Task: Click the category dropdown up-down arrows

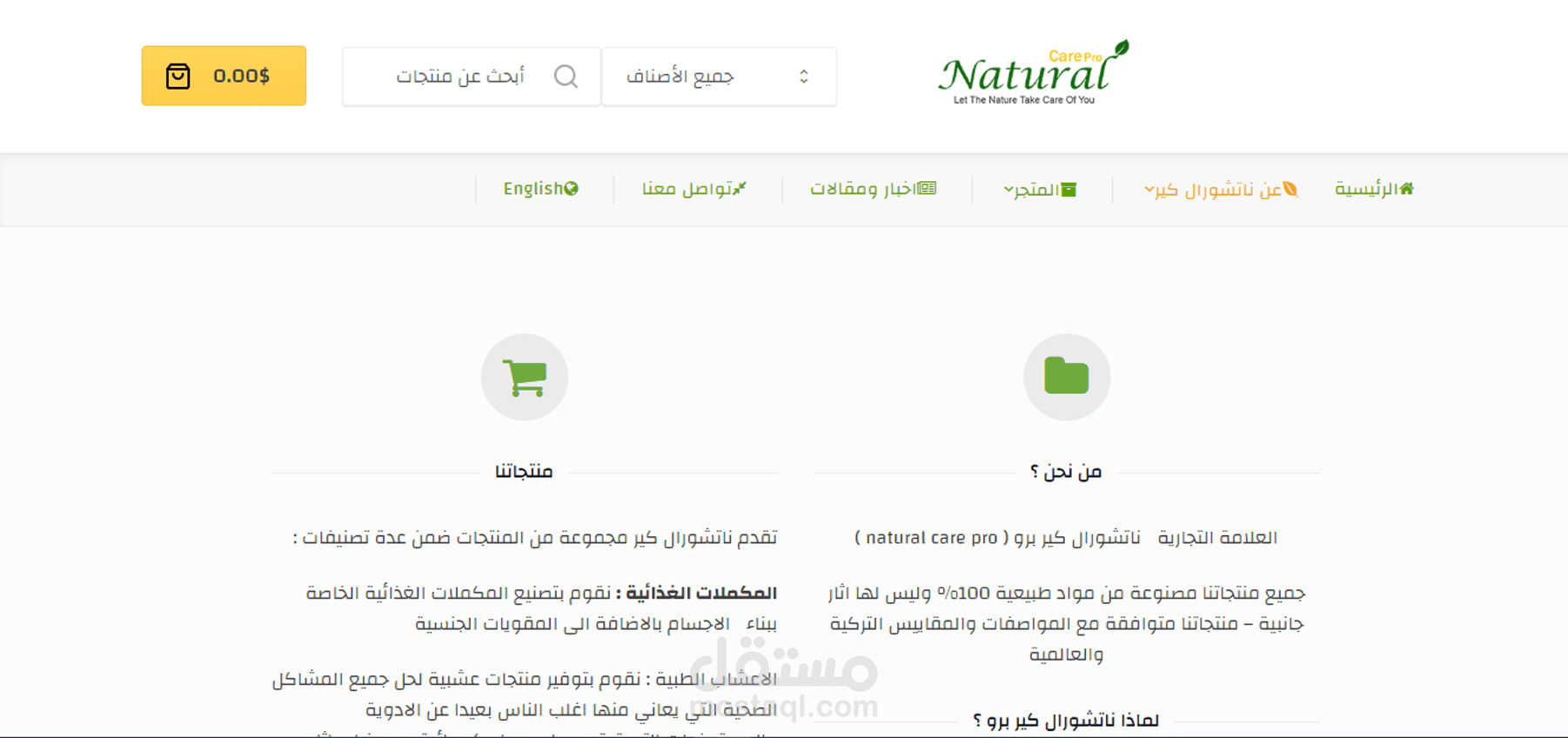Action: tap(804, 77)
